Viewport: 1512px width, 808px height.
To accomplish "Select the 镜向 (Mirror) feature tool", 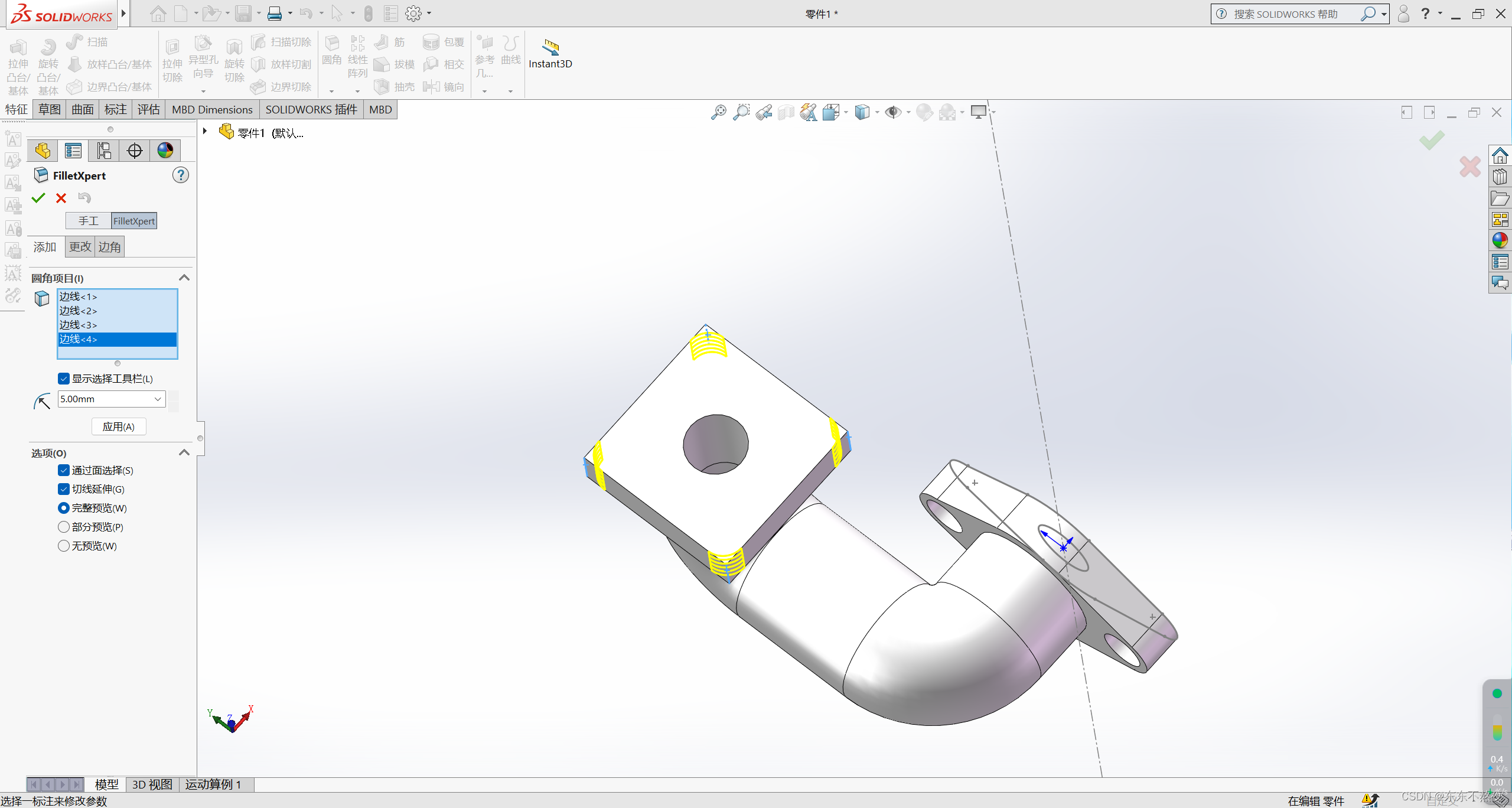I will [x=444, y=86].
